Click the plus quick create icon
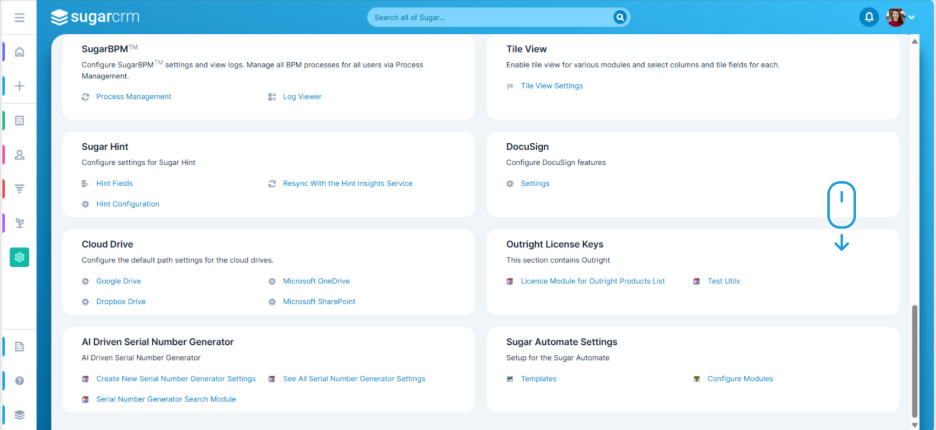The width and height of the screenshot is (936, 430). pos(19,86)
